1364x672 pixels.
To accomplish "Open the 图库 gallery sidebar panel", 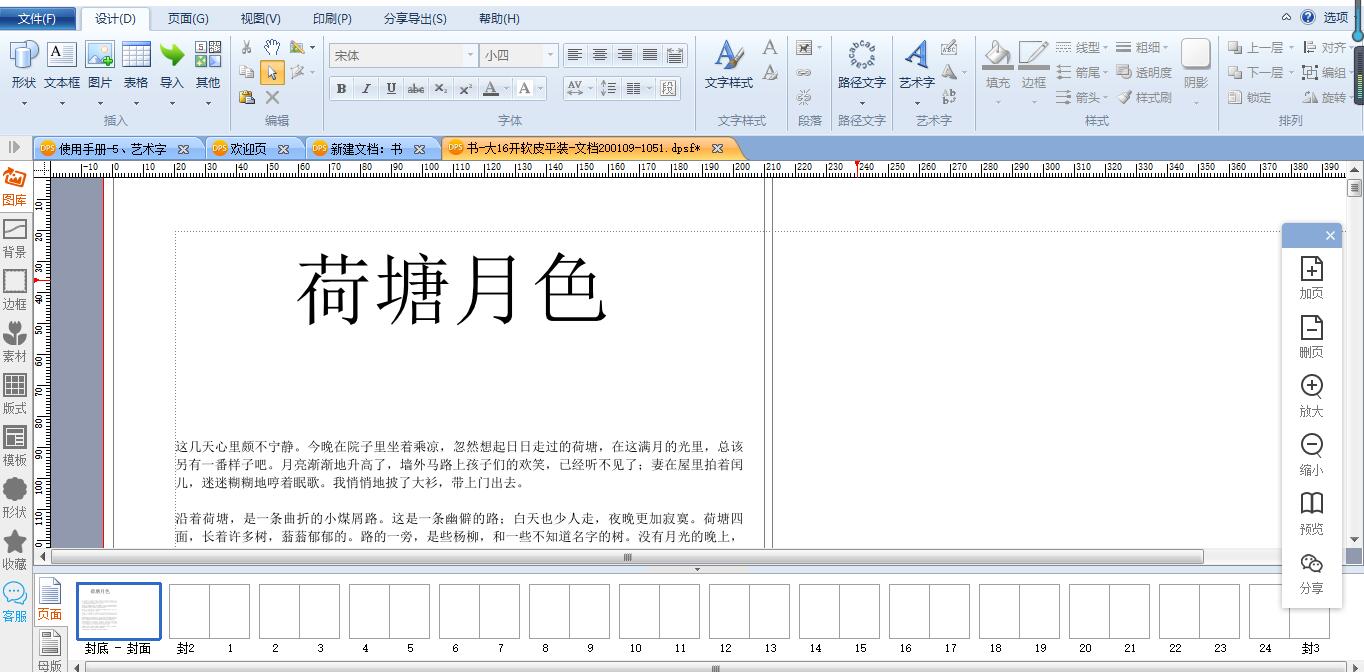I will click(15, 187).
